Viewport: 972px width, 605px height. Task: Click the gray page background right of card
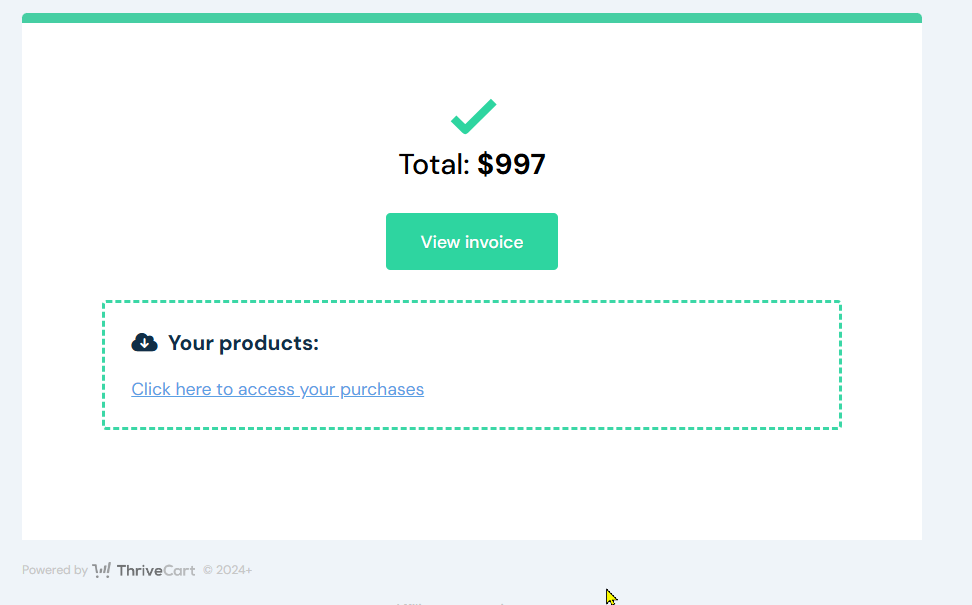[947, 279]
